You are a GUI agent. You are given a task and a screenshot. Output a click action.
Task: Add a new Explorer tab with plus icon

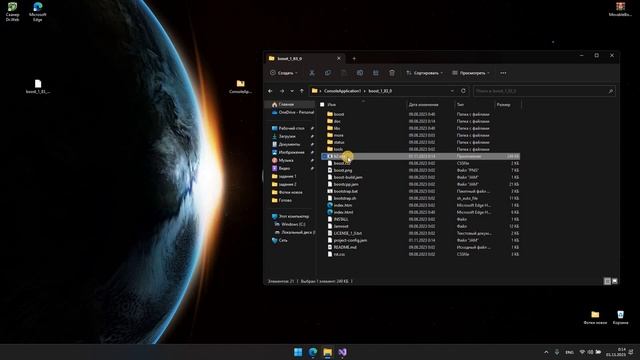[x=354, y=59]
